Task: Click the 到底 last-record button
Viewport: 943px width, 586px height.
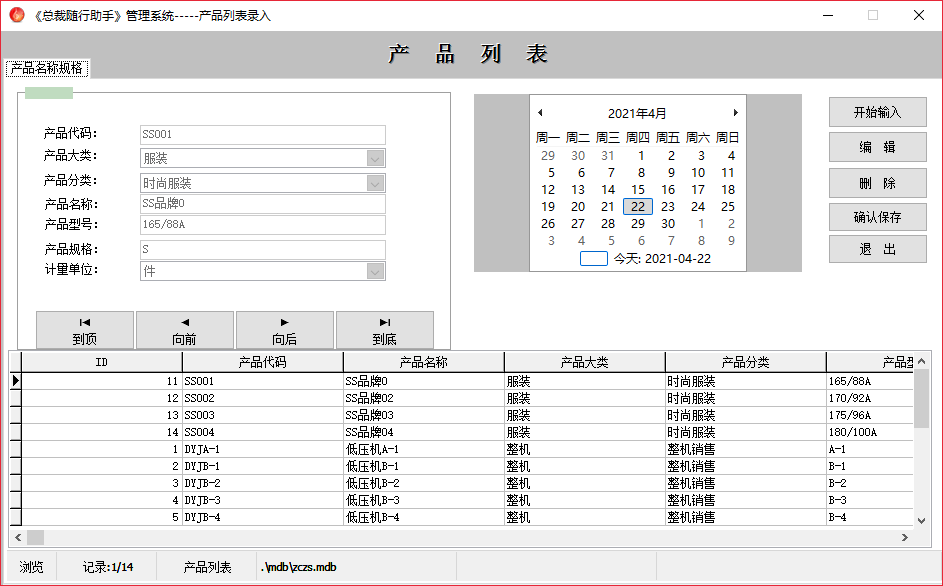Action: click(x=384, y=330)
